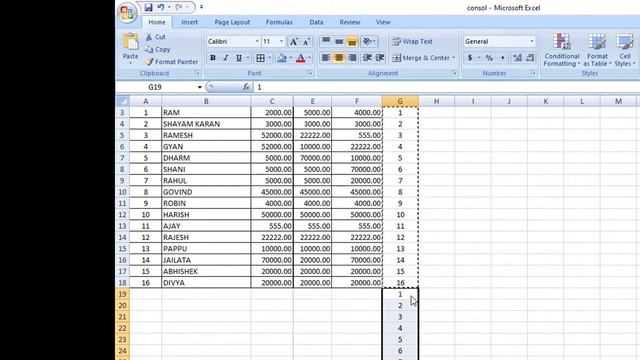Increase decimal places
Image resolution: width=640 pixels, height=360 pixels.
[517, 58]
